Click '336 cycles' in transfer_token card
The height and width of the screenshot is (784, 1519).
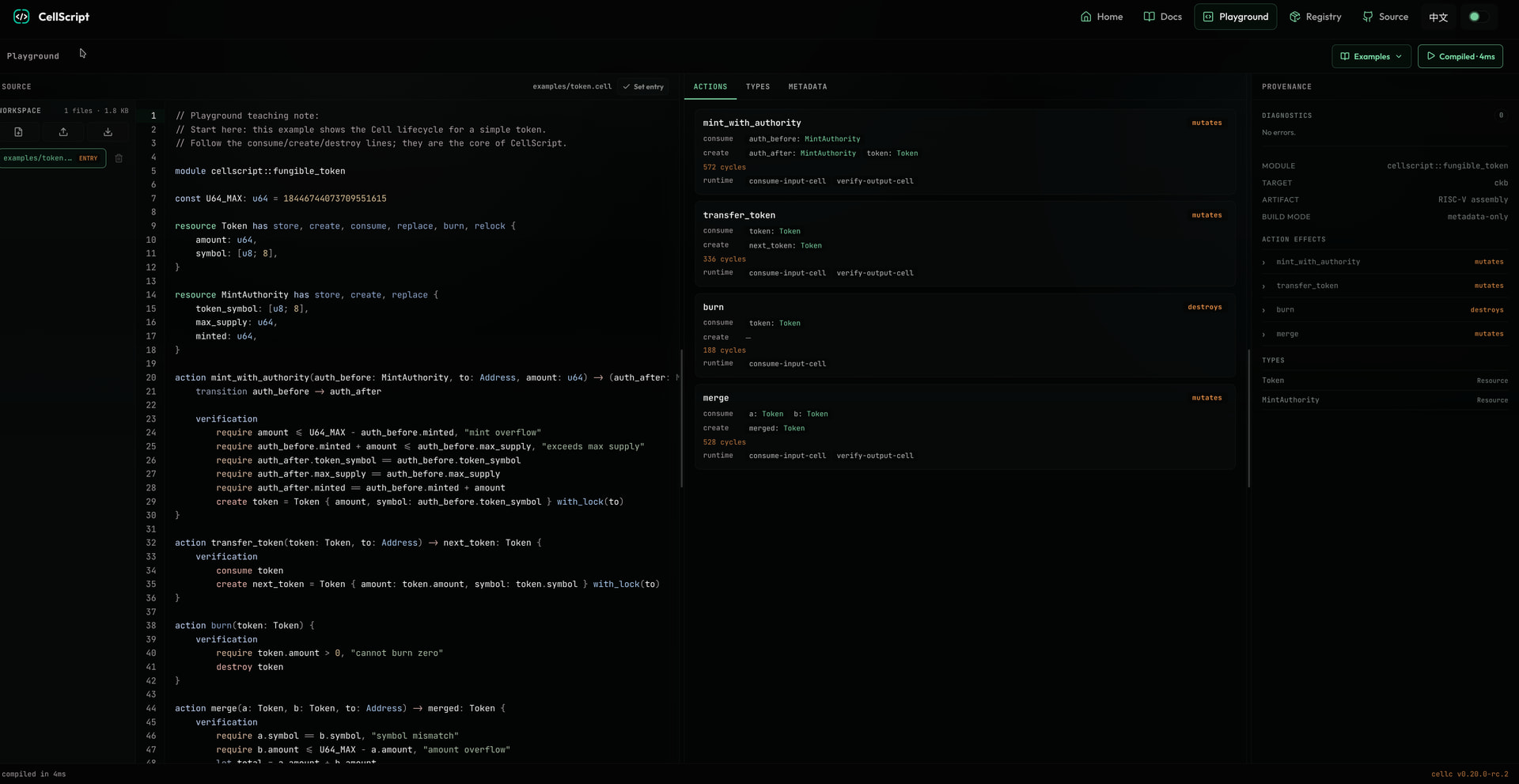[724, 259]
